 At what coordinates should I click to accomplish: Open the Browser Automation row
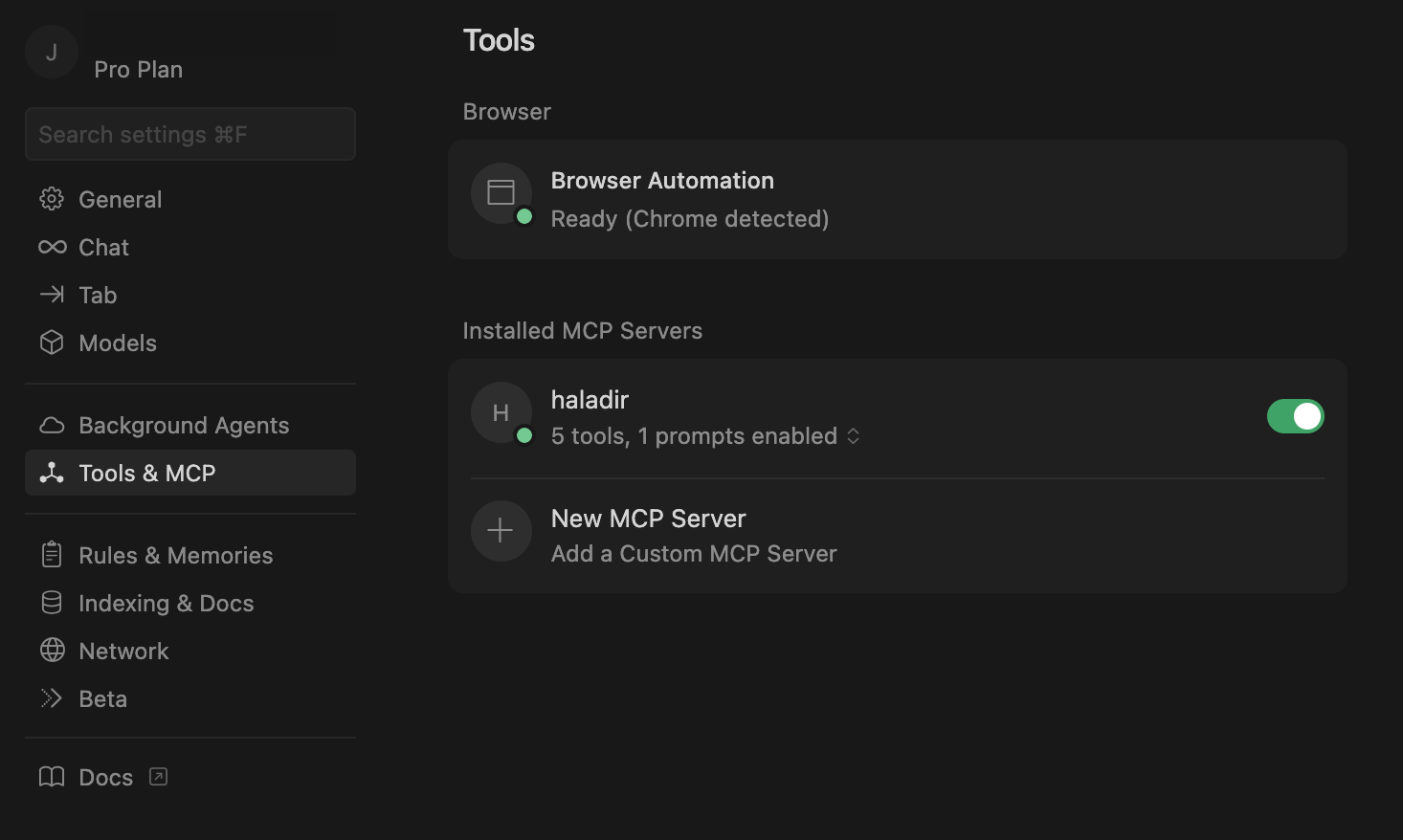897,199
